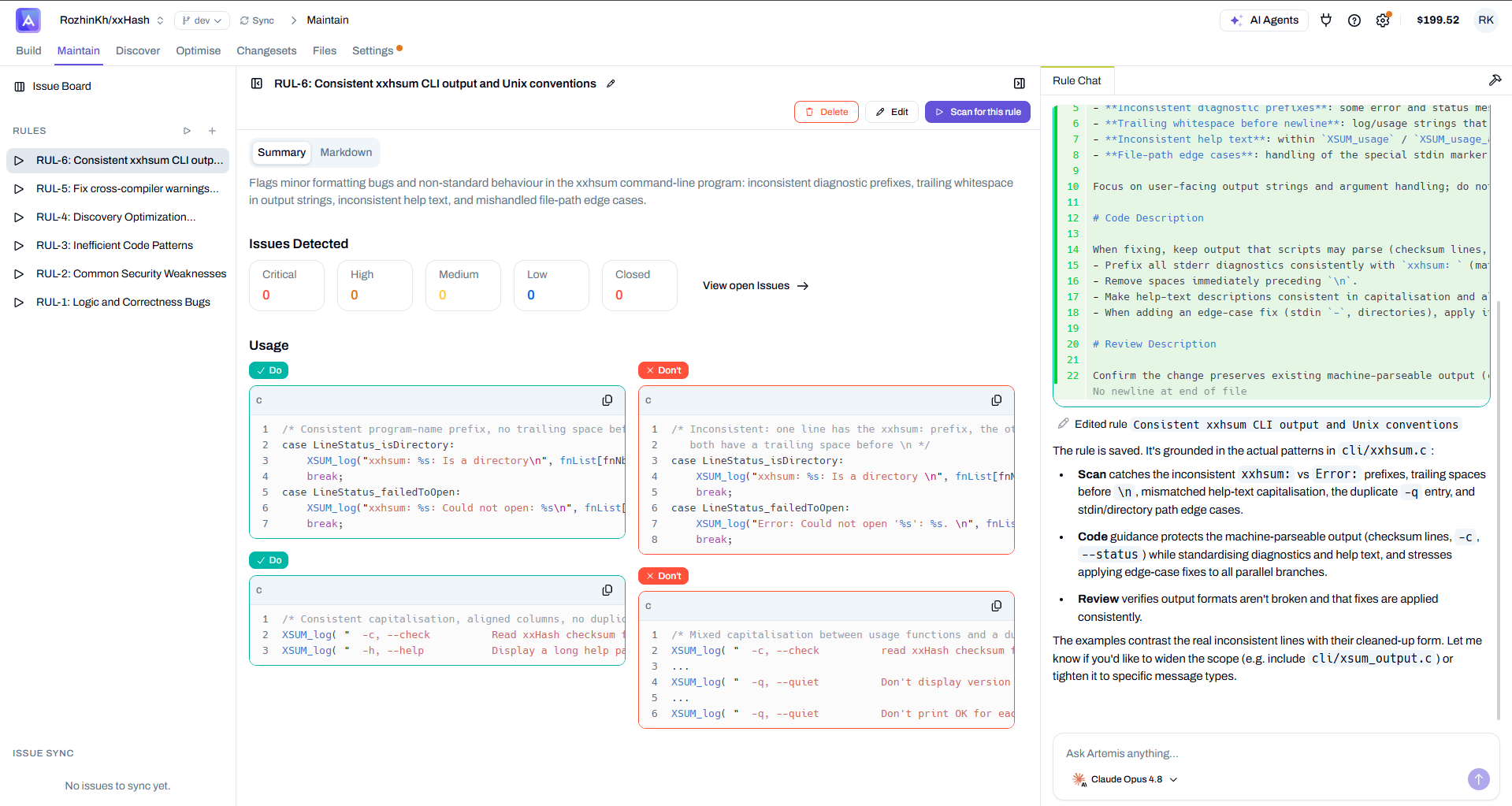The height and width of the screenshot is (806, 1512).
Task: Switch to the Discover tab
Action: pos(138,50)
